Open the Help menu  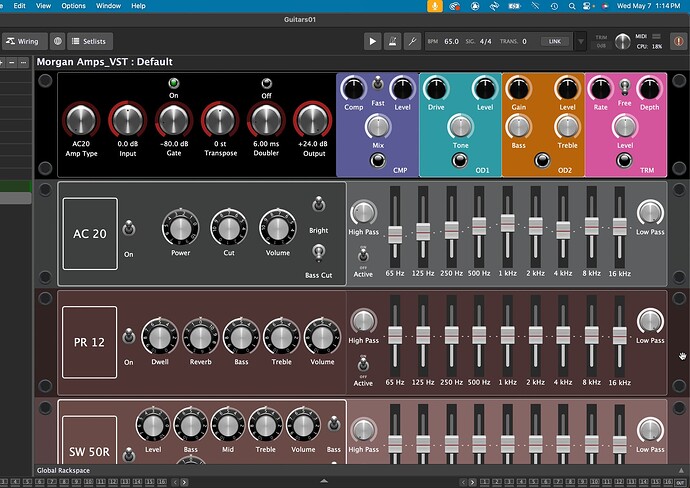(x=138, y=6)
